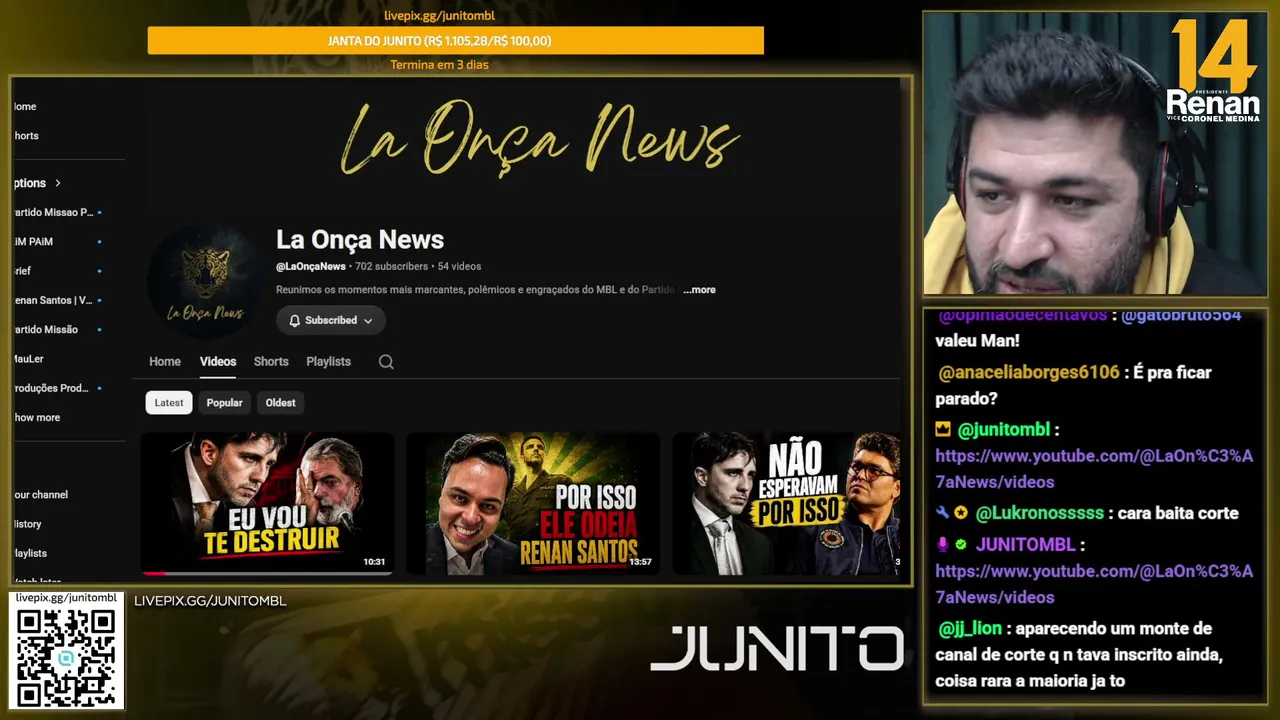This screenshot has height=720, width=1280.
Task: Open the POR ISSO ELE ODEIA RENAN SANTOS video
Action: click(533, 503)
